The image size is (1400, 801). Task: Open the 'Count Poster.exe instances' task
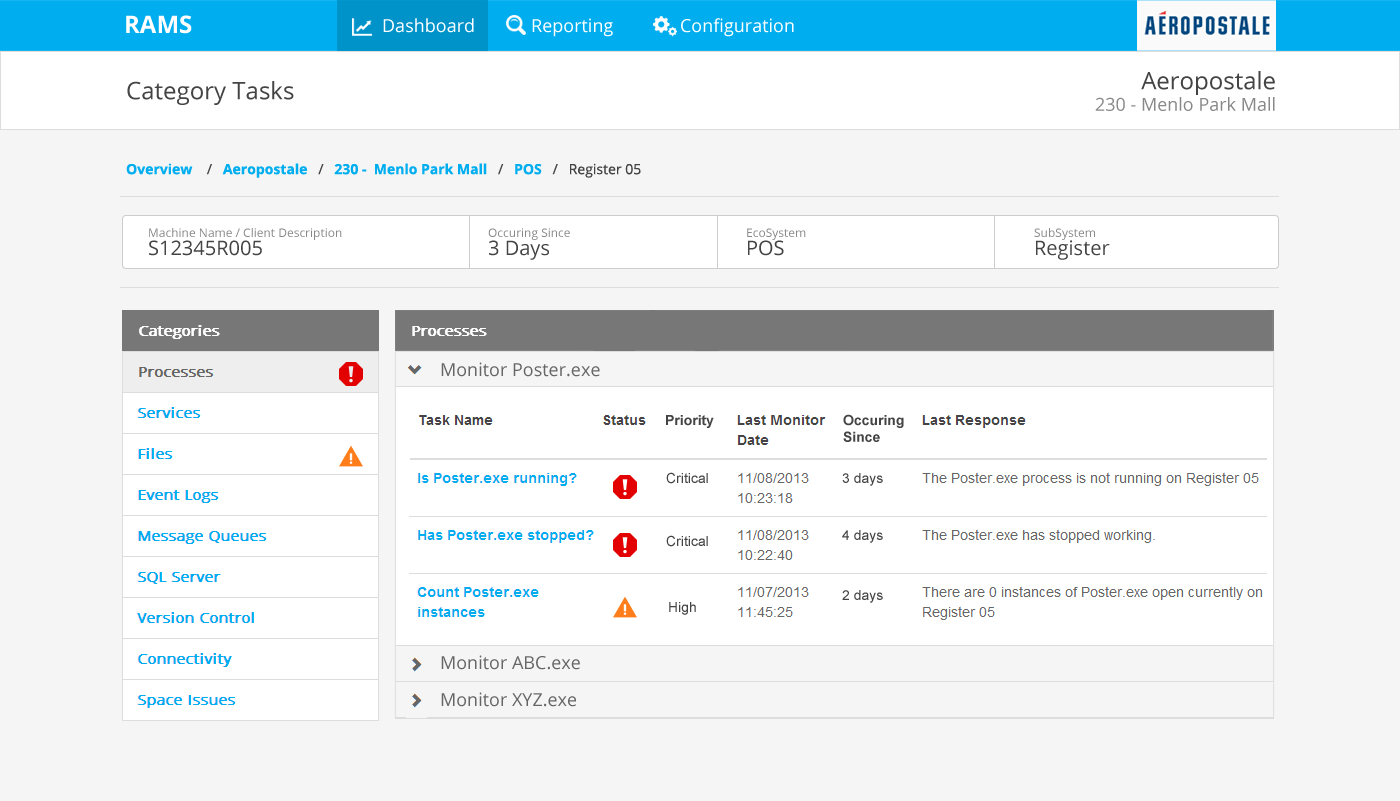pos(478,602)
